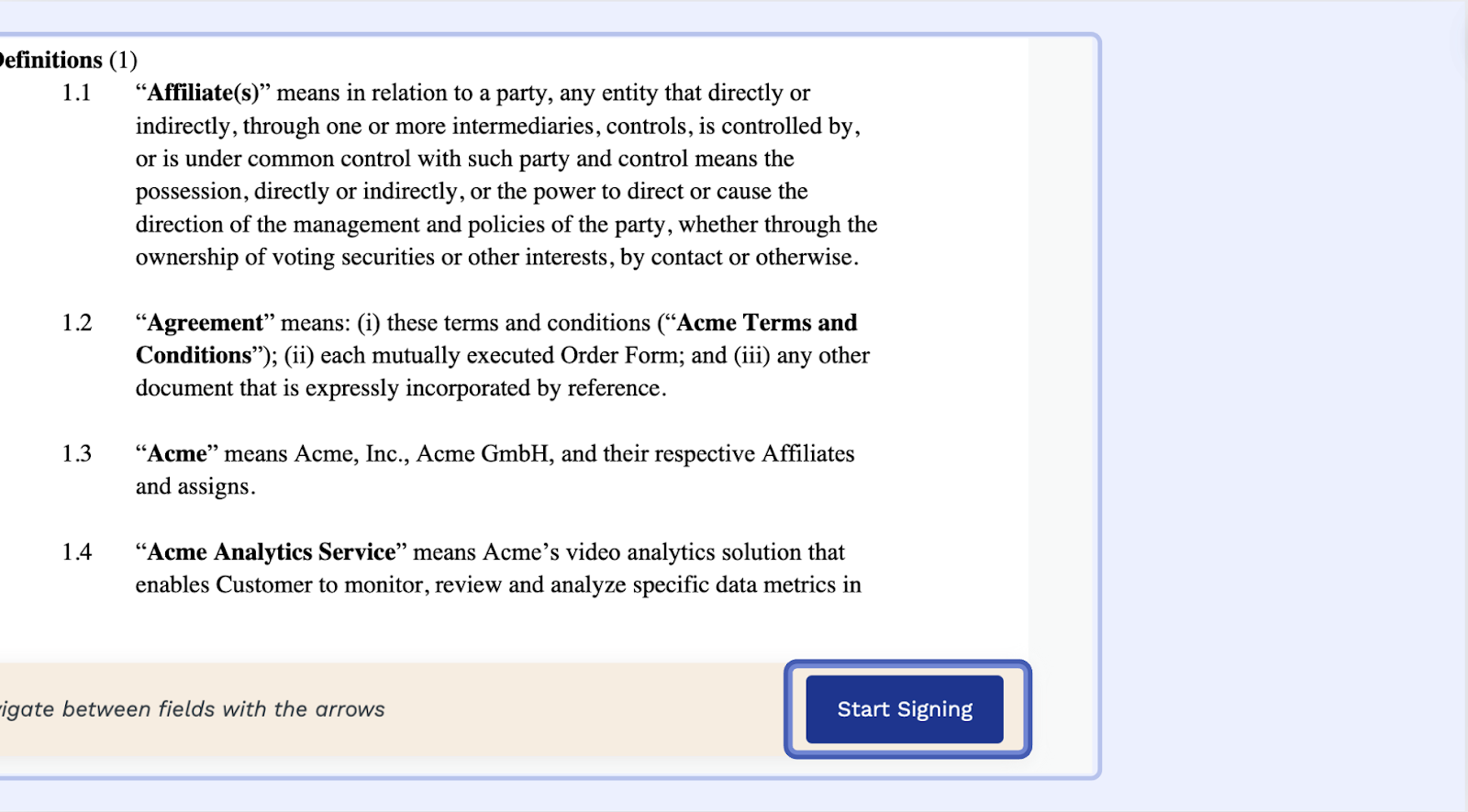
Task: Click the bold text Acme Terms and
Action: (766, 323)
